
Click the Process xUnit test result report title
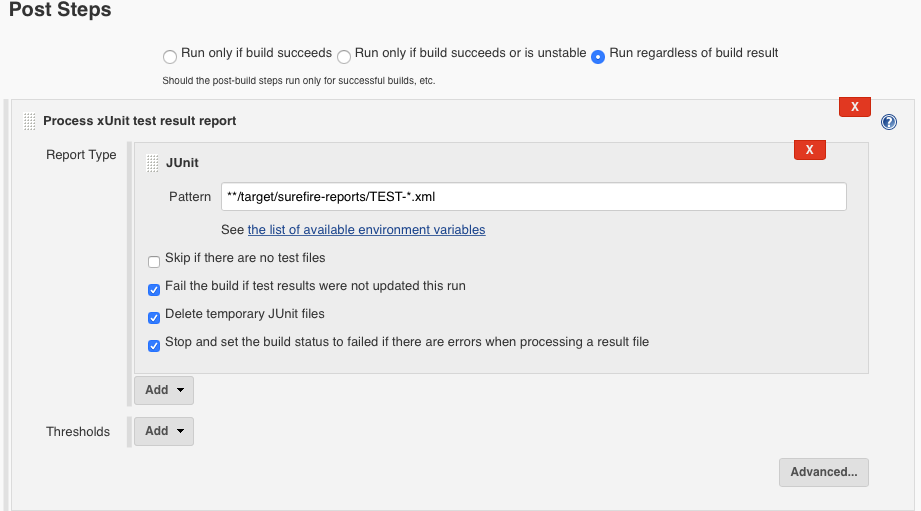pos(140,120)
